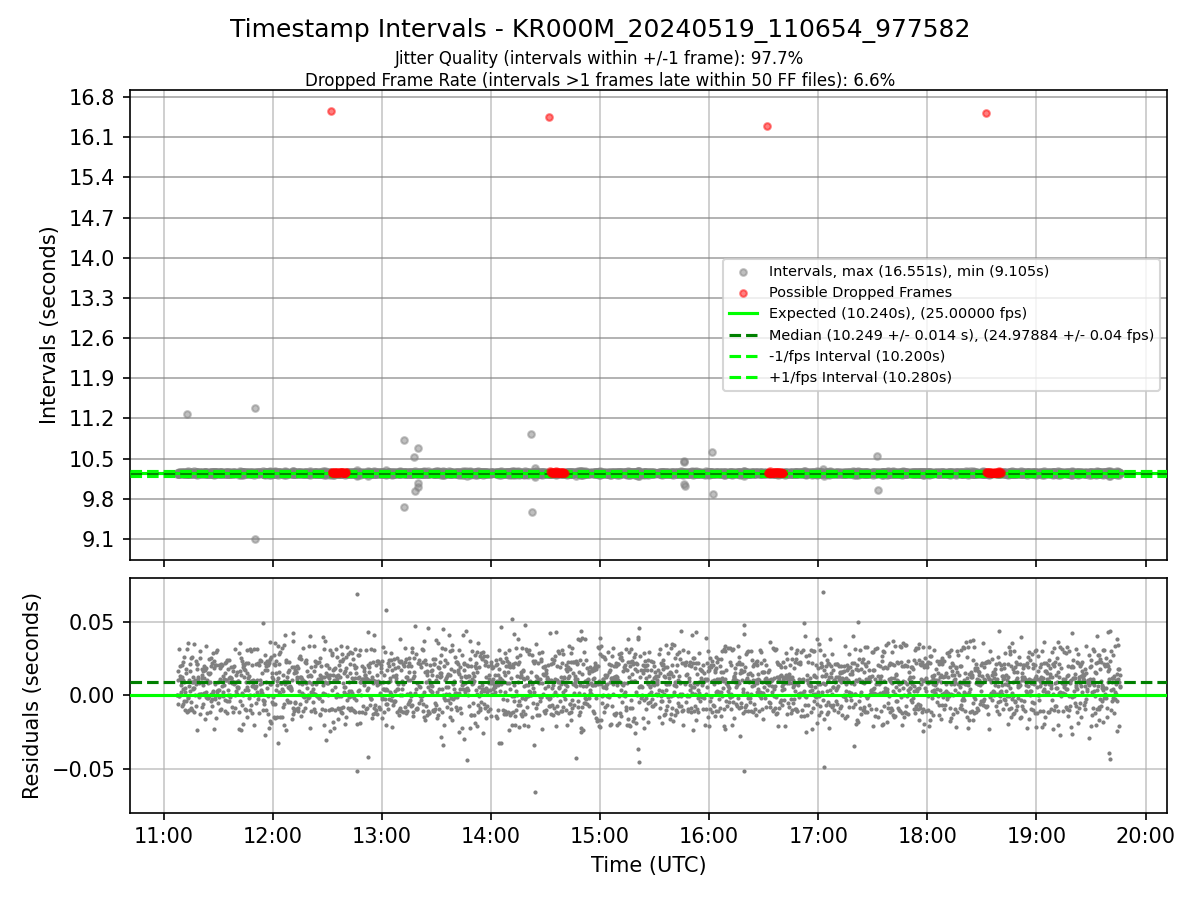Click the gray interval point near 11.4 seconds before 12:00
Image resolution: width=1200 pixels, height=900 pixels.
(255, 408)
